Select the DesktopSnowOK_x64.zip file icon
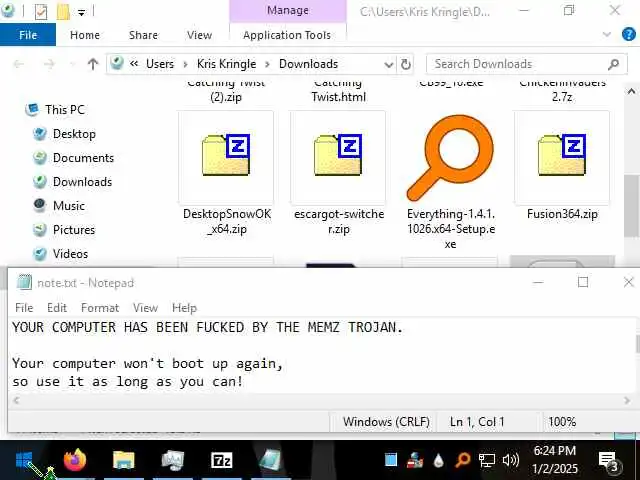This screenshot has width=640, height=480. 226,156
